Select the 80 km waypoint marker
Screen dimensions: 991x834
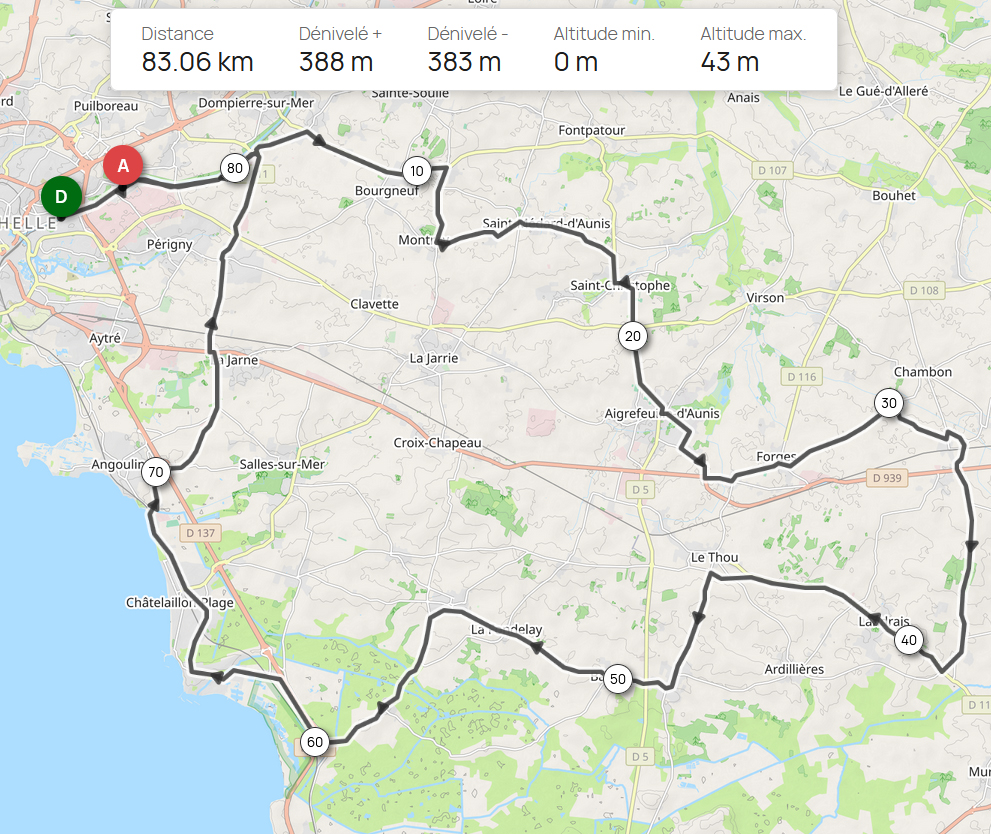(234, 168)
